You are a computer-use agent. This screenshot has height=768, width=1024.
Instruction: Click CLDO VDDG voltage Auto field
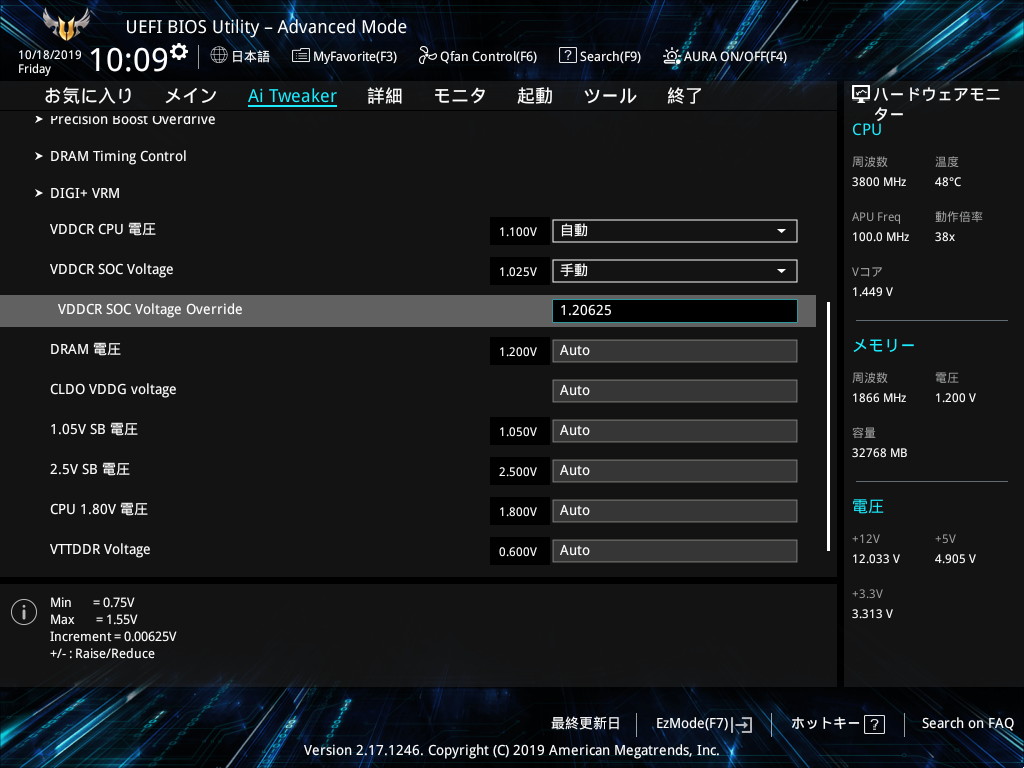tap(675, 391)
